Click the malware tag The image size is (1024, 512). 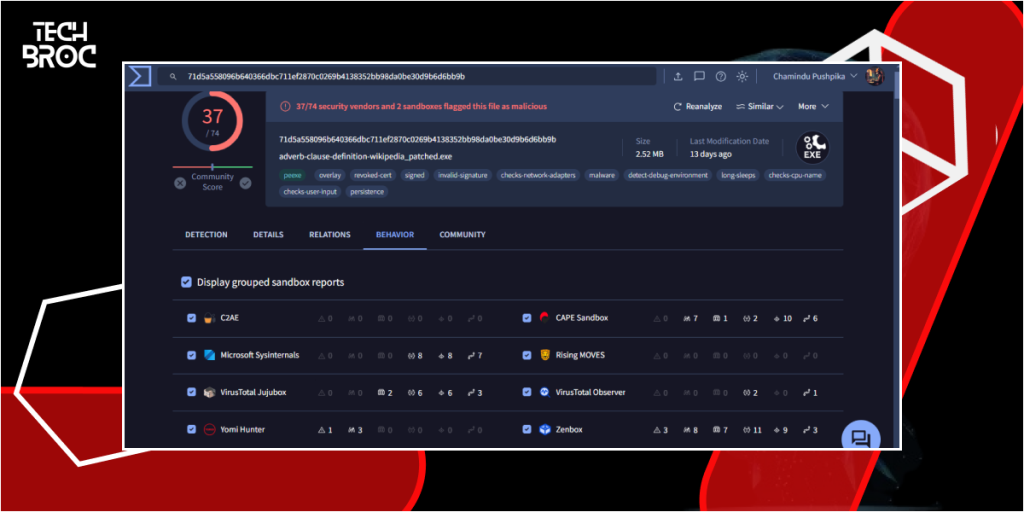pos(601,175)
